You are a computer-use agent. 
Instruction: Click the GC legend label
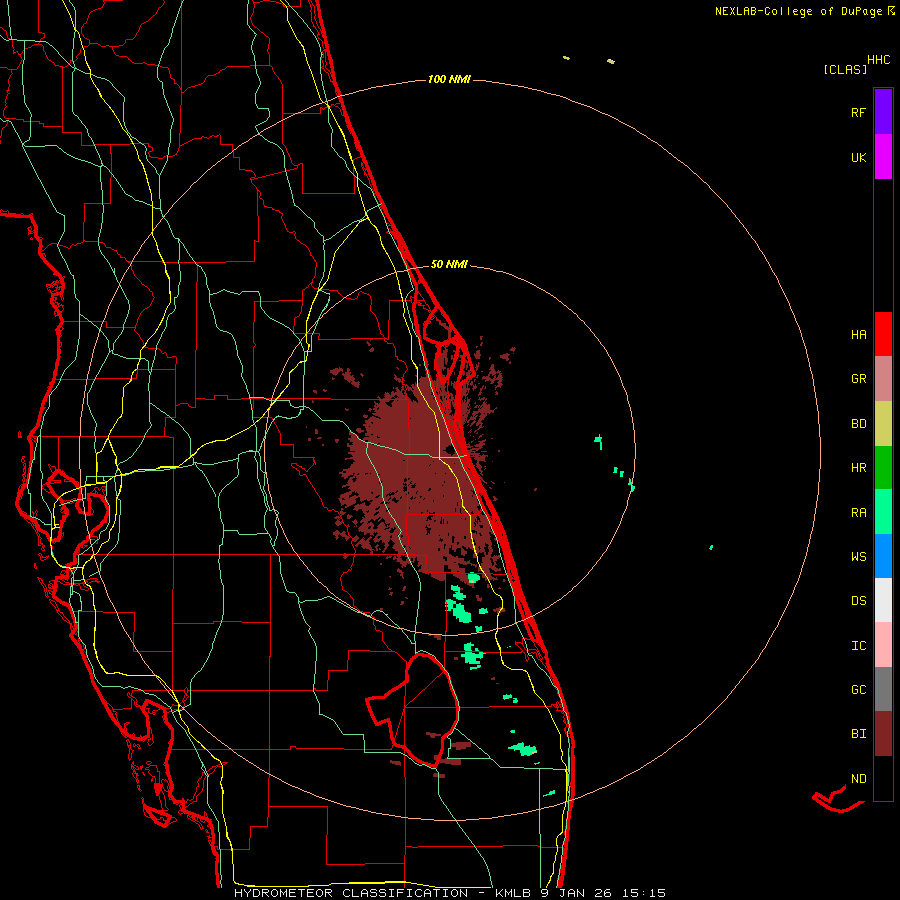coord(858,690)
